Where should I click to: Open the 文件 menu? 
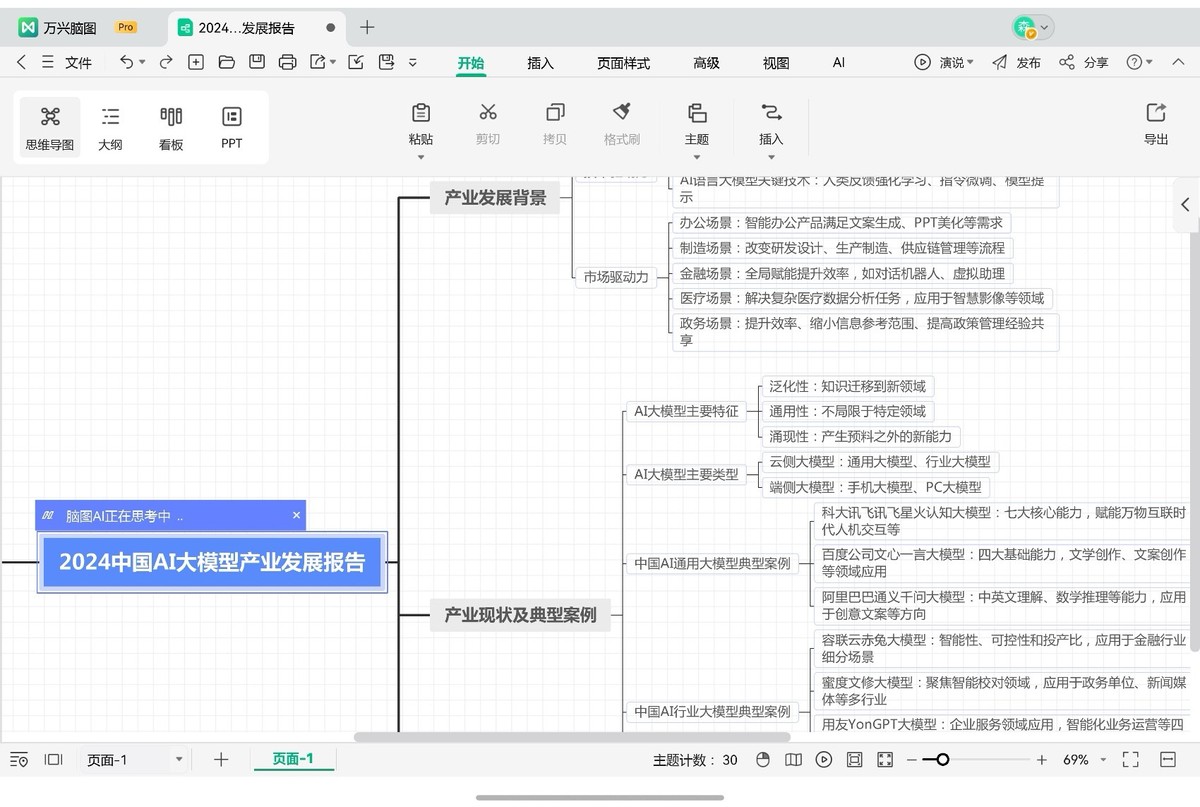pyautogui.click(x=78, y=63)
